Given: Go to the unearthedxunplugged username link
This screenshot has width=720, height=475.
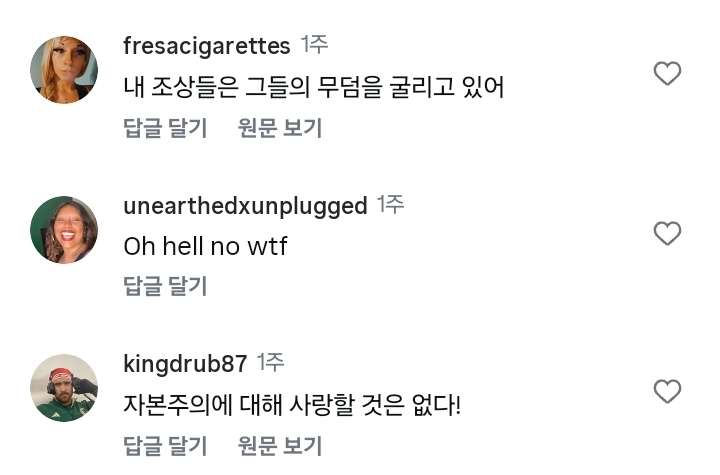Looking at the screenshot, I should click(x=245, y=206).
